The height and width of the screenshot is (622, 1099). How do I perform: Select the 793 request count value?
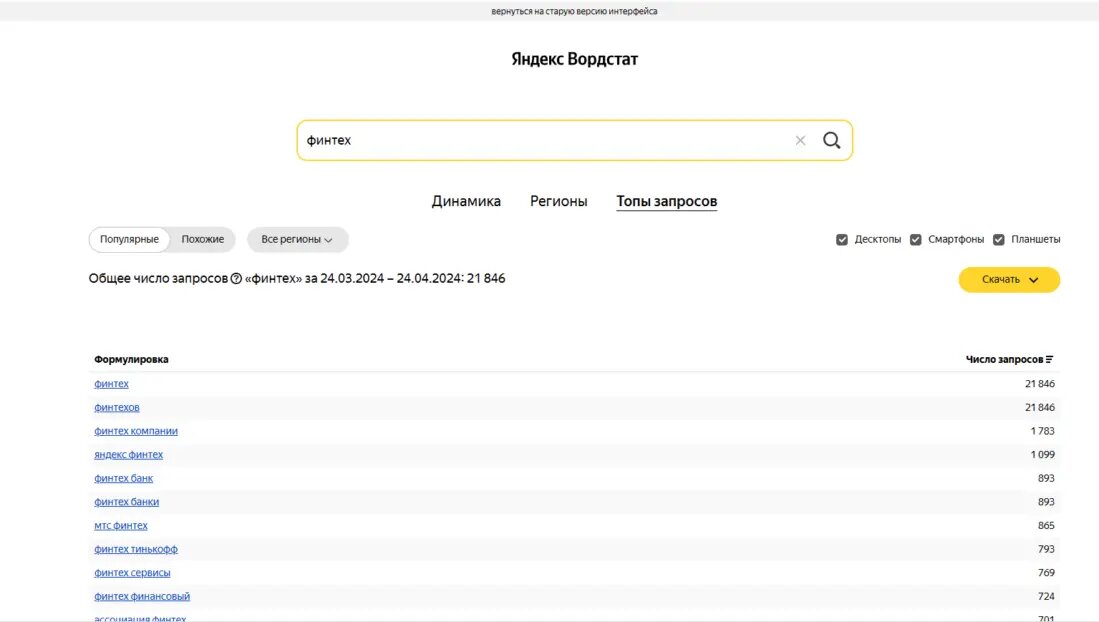pos(1046,549)
